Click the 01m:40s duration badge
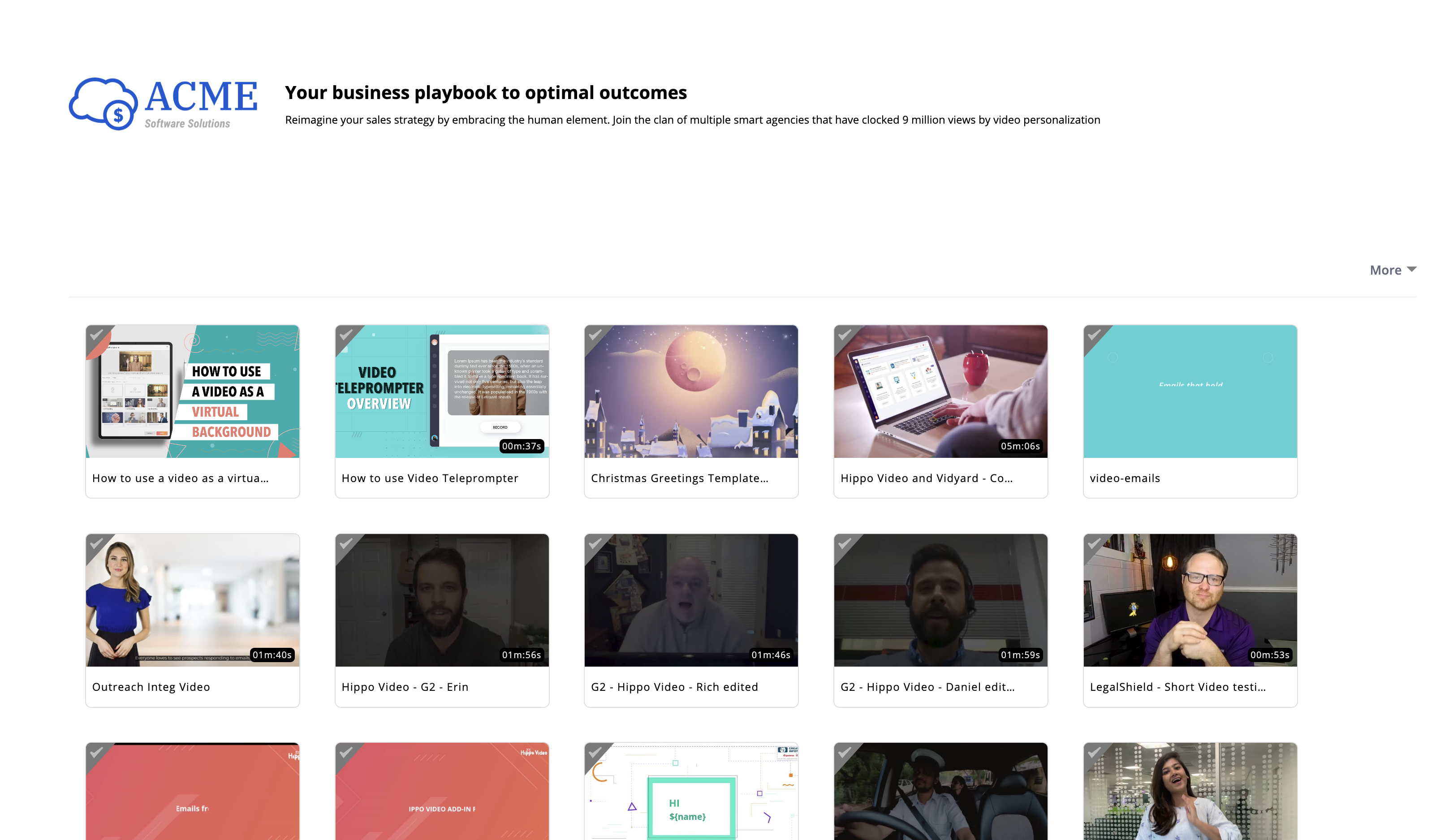The image size is (1449, 840). pos(272,655)
